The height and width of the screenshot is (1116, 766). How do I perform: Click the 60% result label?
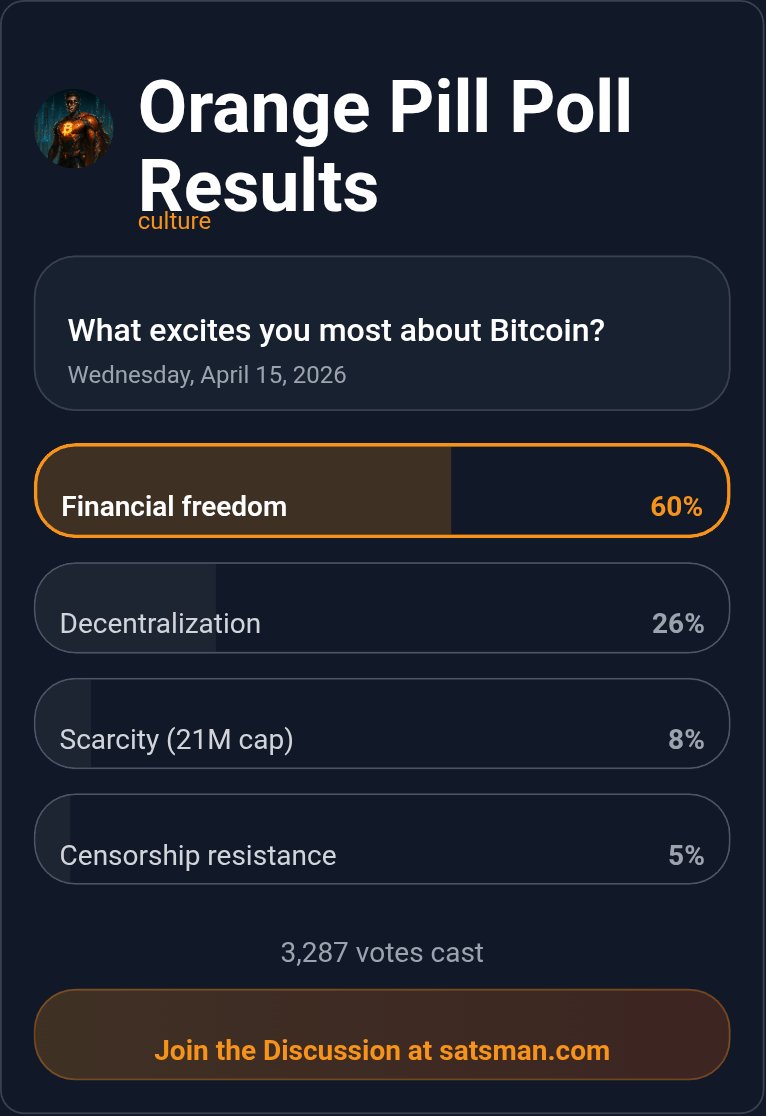tap(676, 506)
